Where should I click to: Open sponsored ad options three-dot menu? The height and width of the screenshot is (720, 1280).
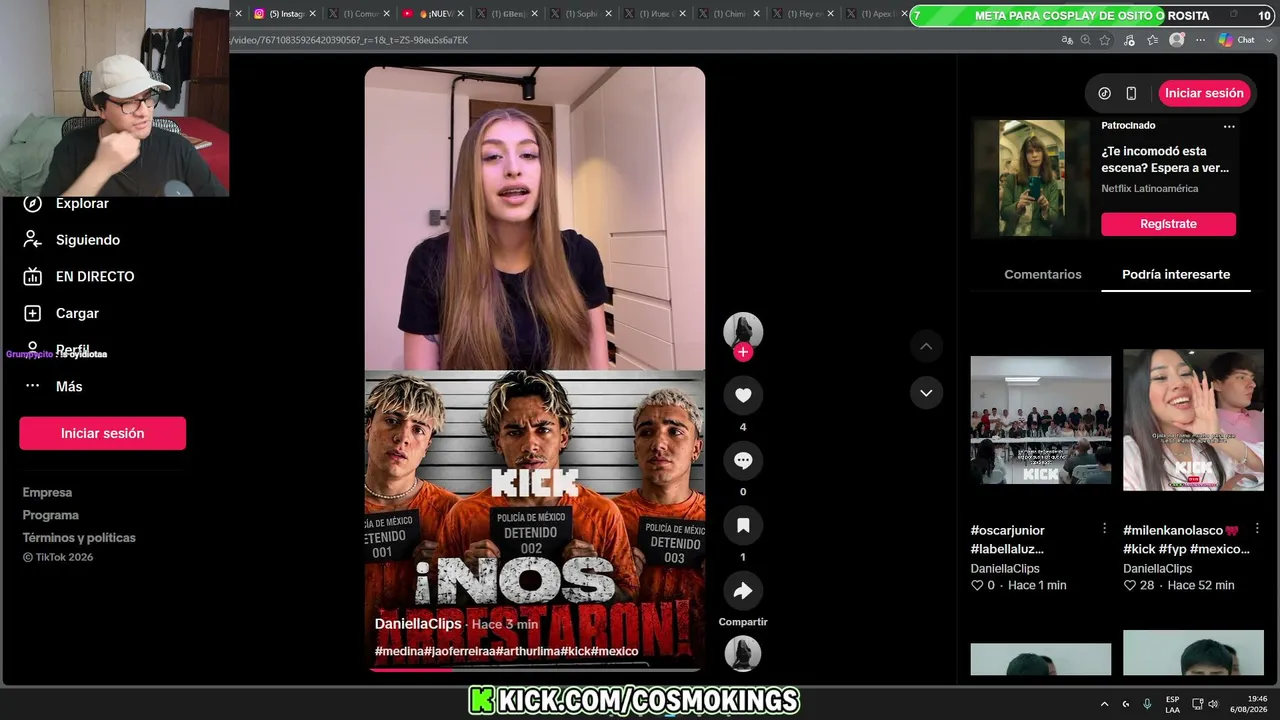1229,126
